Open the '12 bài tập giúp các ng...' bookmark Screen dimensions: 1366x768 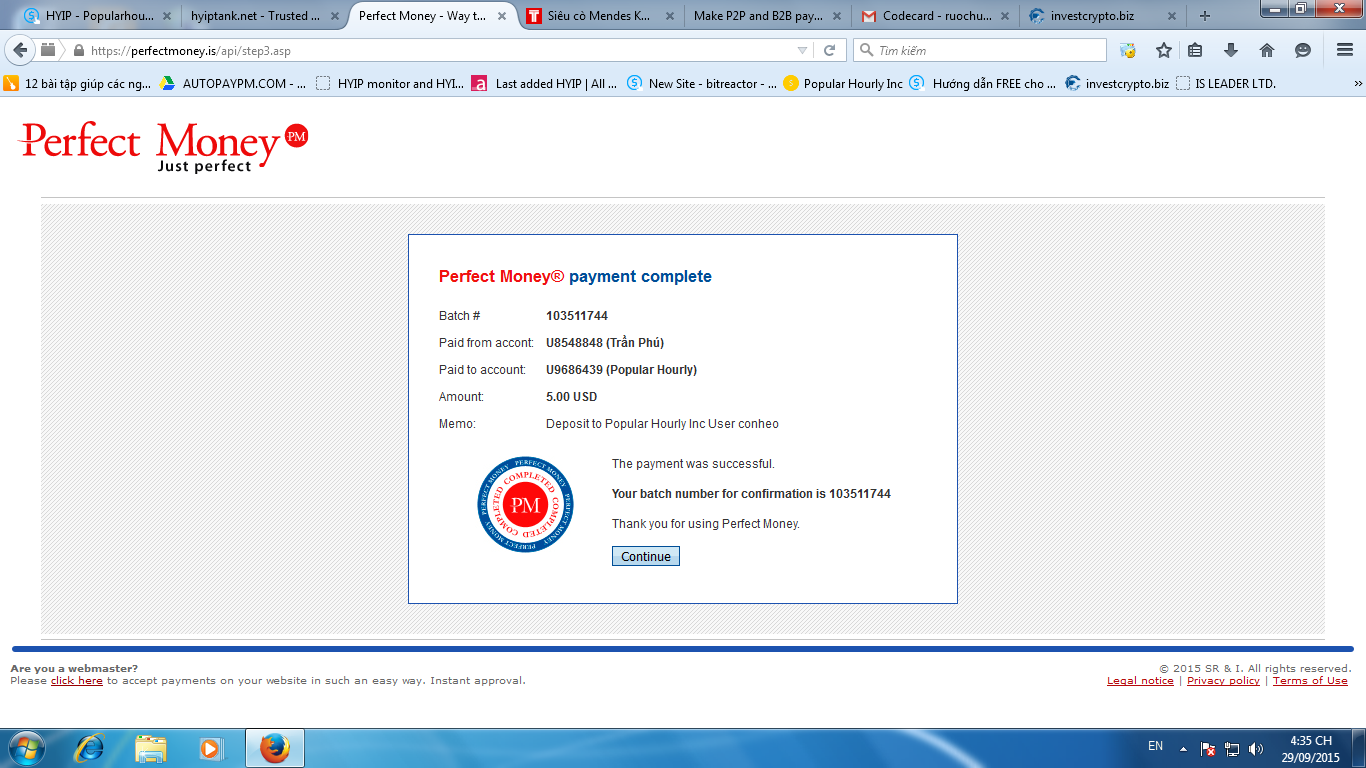click(78, 84)
